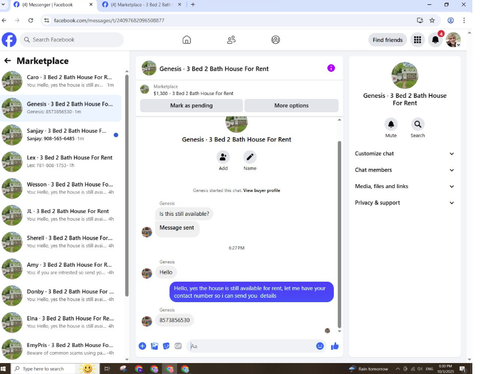Open the emoji picker in message box
Viewport: 500px width, 374px height.
(320, 346)
